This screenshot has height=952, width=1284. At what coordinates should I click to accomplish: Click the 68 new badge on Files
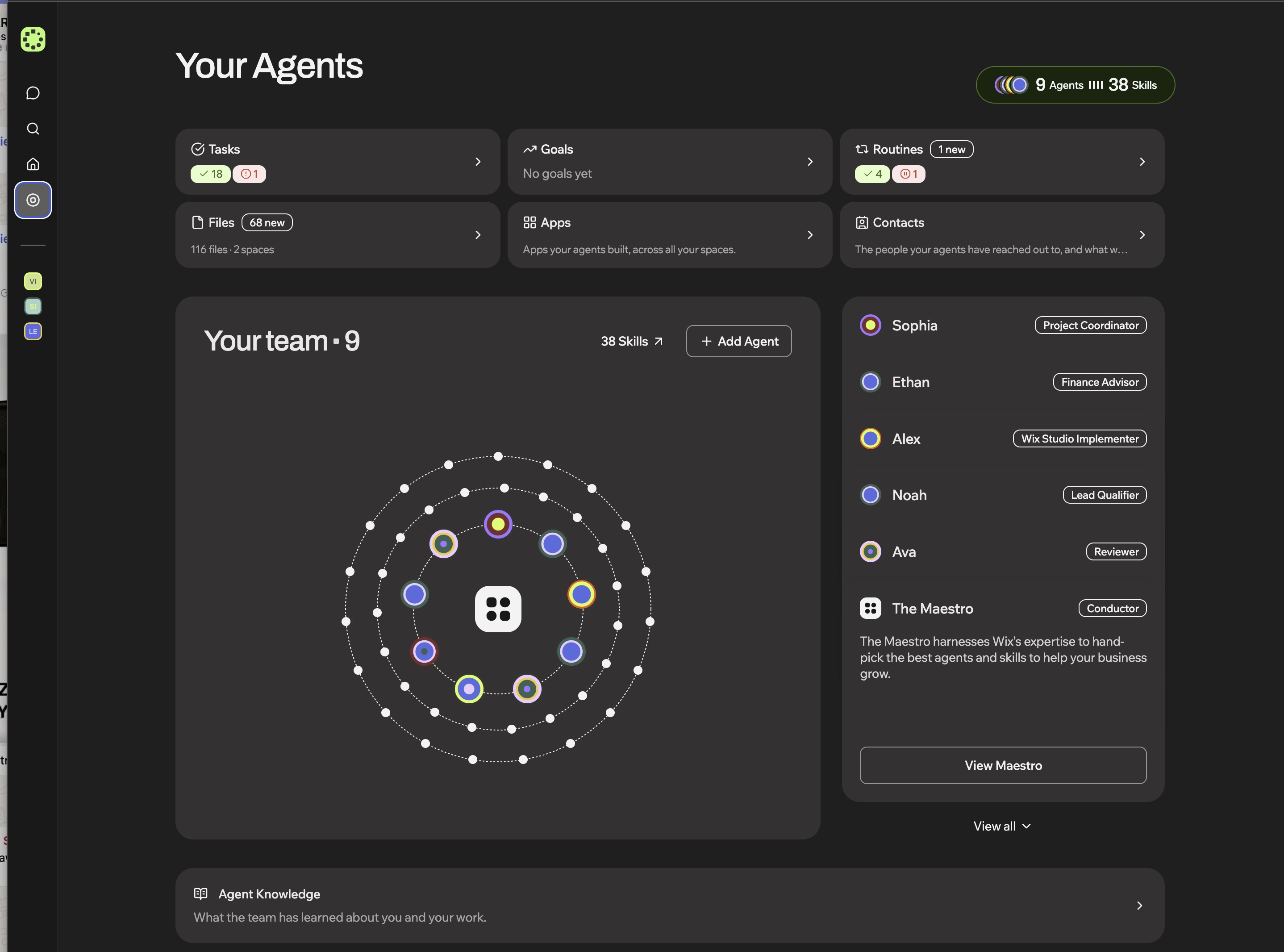(267, 222)
